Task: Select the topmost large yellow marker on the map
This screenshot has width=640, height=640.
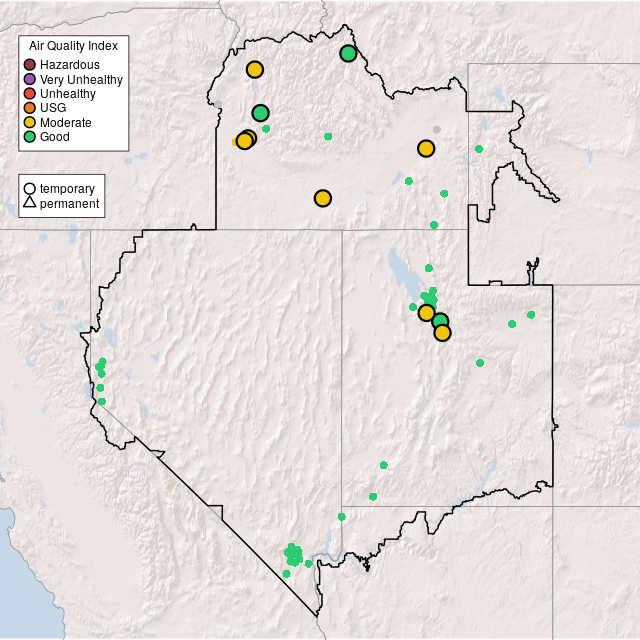Action: pos(254,69)
